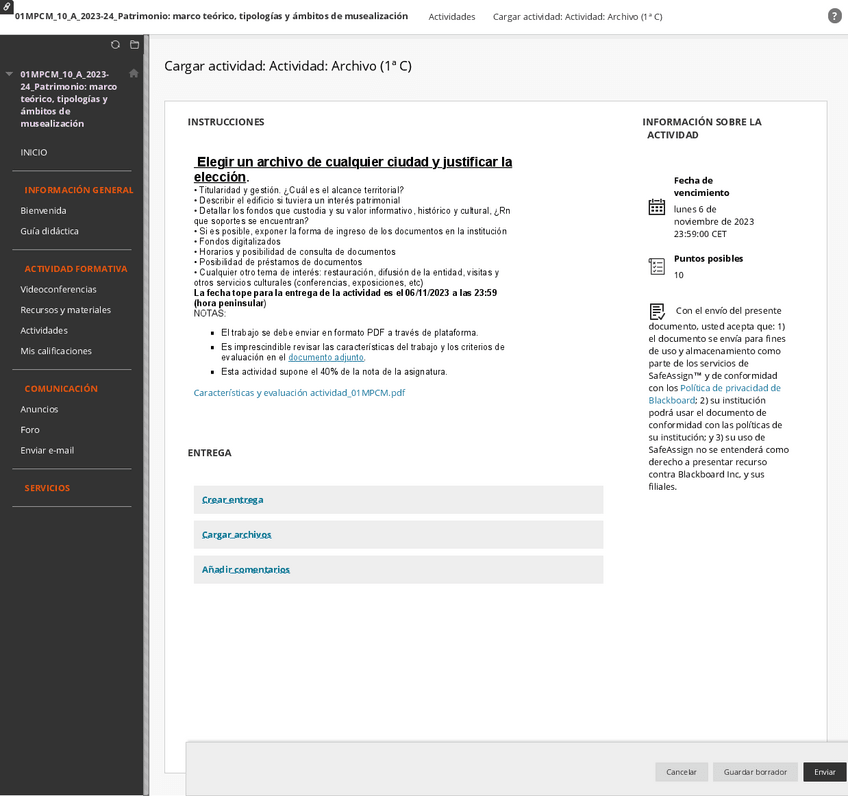
Task: Click the Puntos posibles value 10
Action: point(679,275)
